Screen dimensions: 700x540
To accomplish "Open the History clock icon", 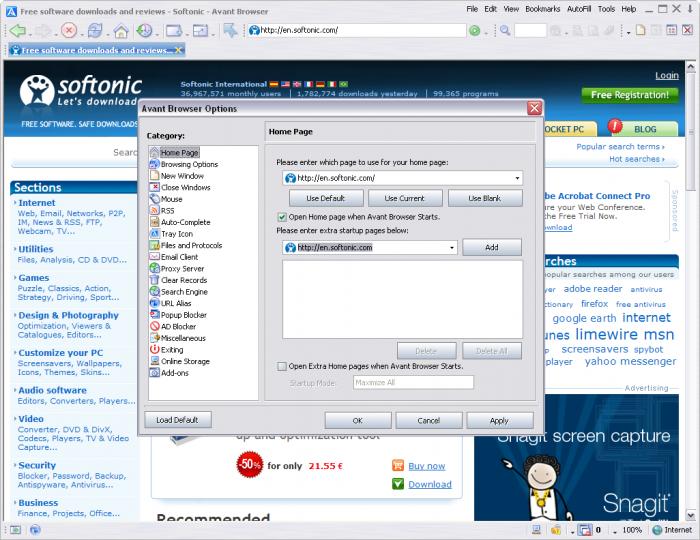I will pos(144,30).
